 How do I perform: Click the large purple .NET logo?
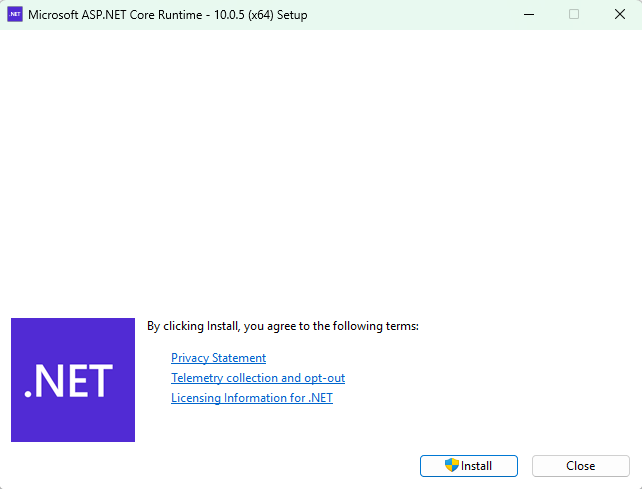[73, 380]
